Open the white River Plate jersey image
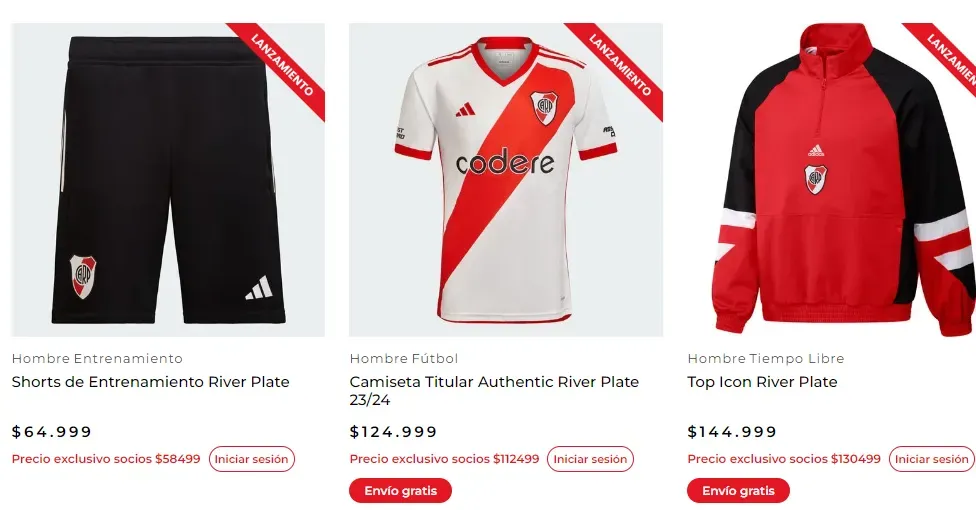 505,180
